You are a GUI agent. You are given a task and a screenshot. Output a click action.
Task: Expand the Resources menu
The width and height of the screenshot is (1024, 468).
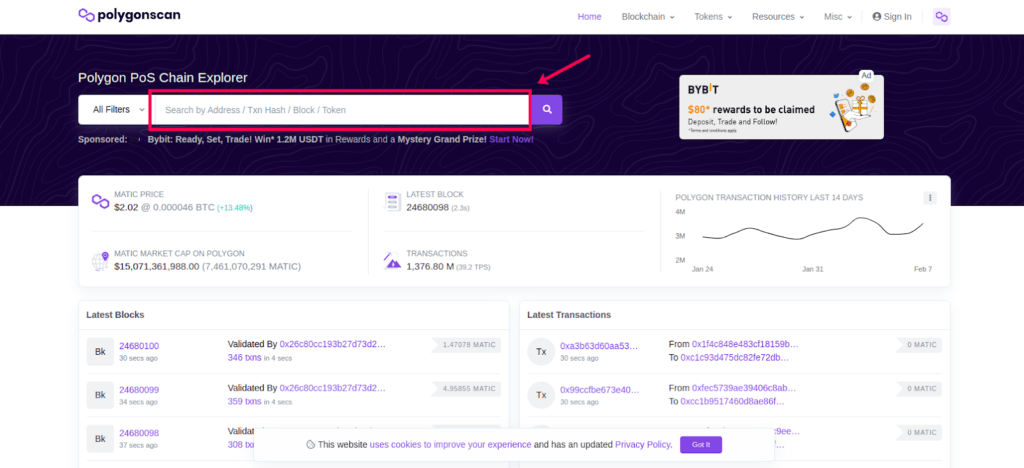coord(778,17)
